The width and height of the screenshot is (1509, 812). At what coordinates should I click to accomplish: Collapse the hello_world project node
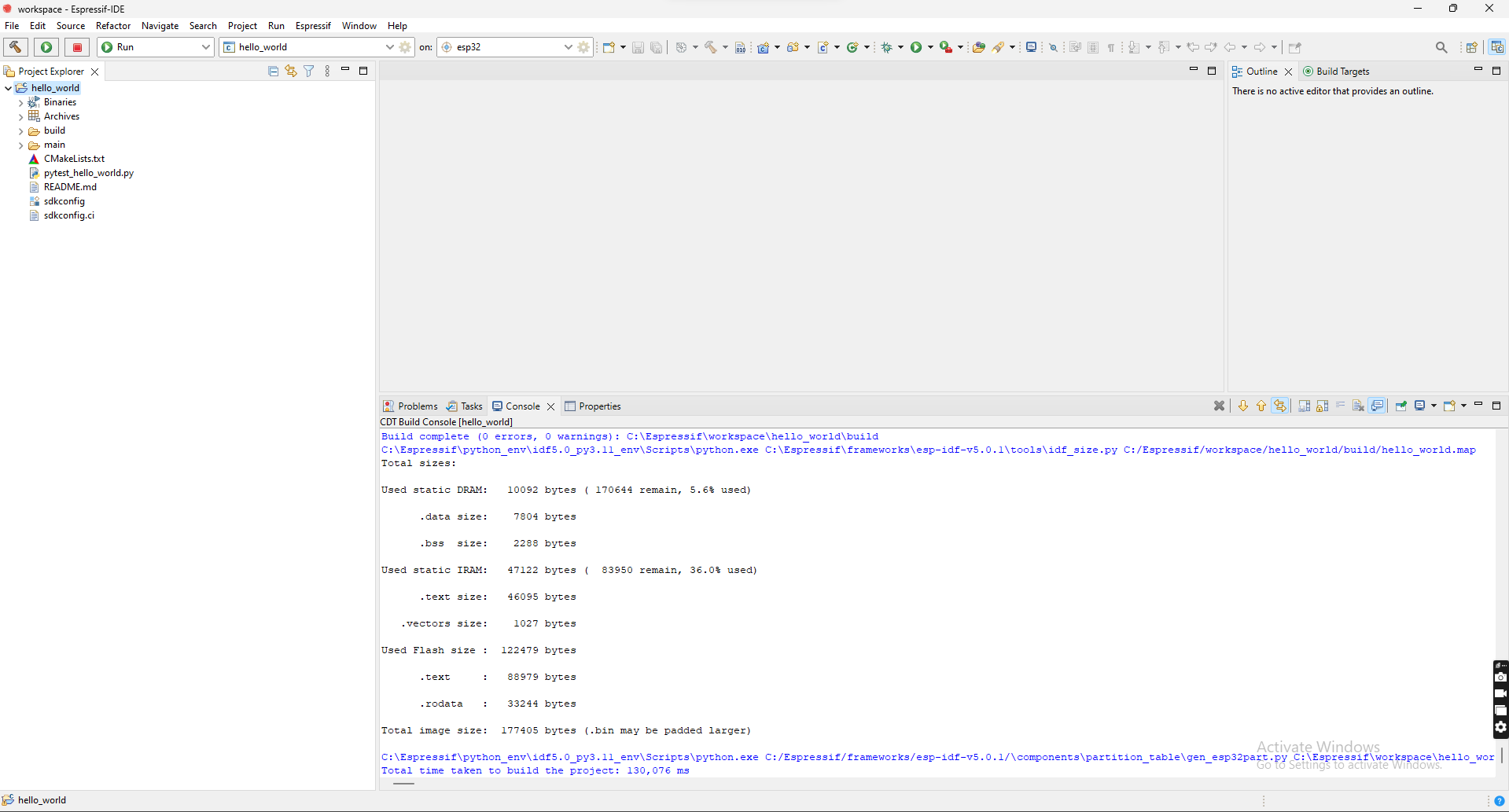point(8,88)
